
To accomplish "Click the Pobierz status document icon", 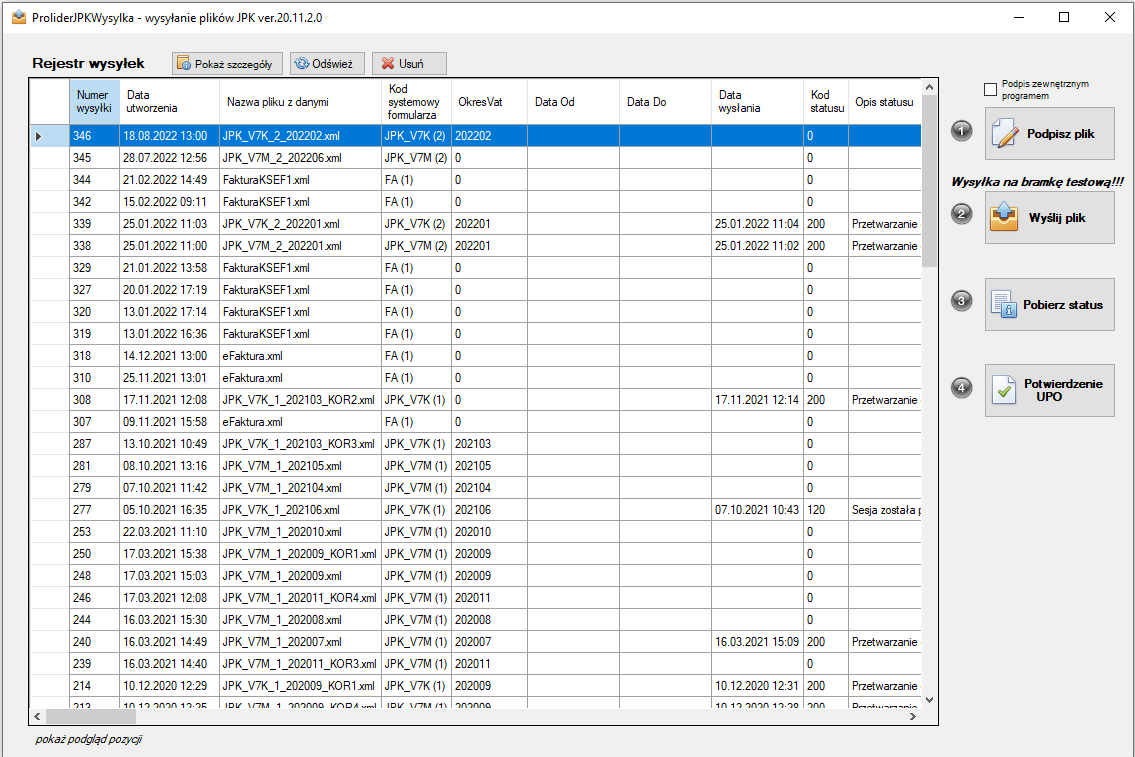I will (1004, 305).
